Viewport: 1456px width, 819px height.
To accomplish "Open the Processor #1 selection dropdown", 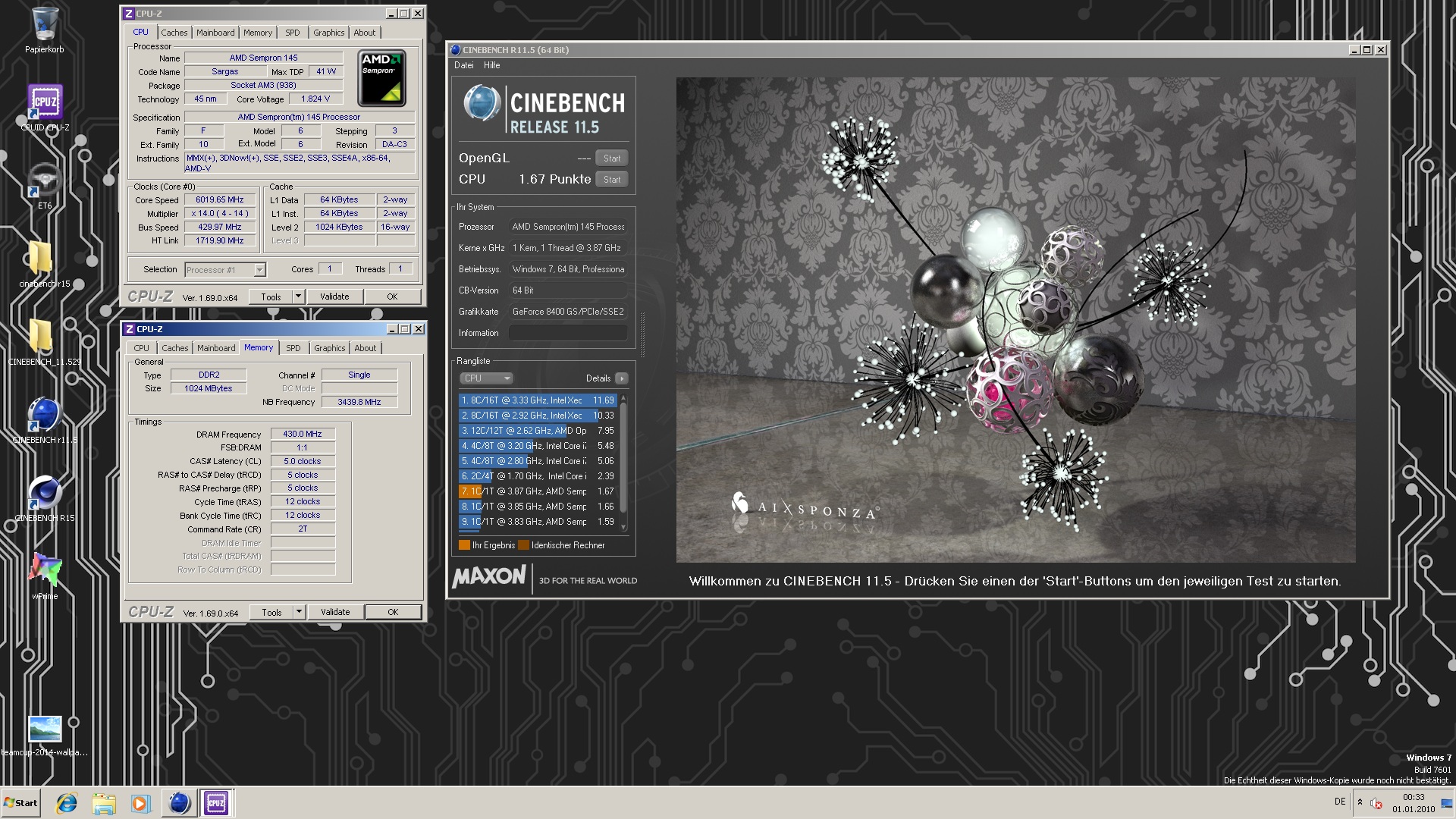I will (x=225, y=270).
